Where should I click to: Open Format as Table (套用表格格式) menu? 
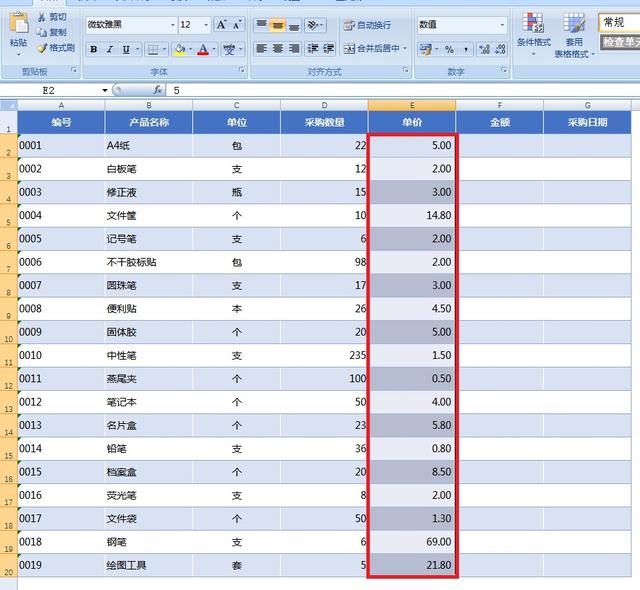[574, 35]
